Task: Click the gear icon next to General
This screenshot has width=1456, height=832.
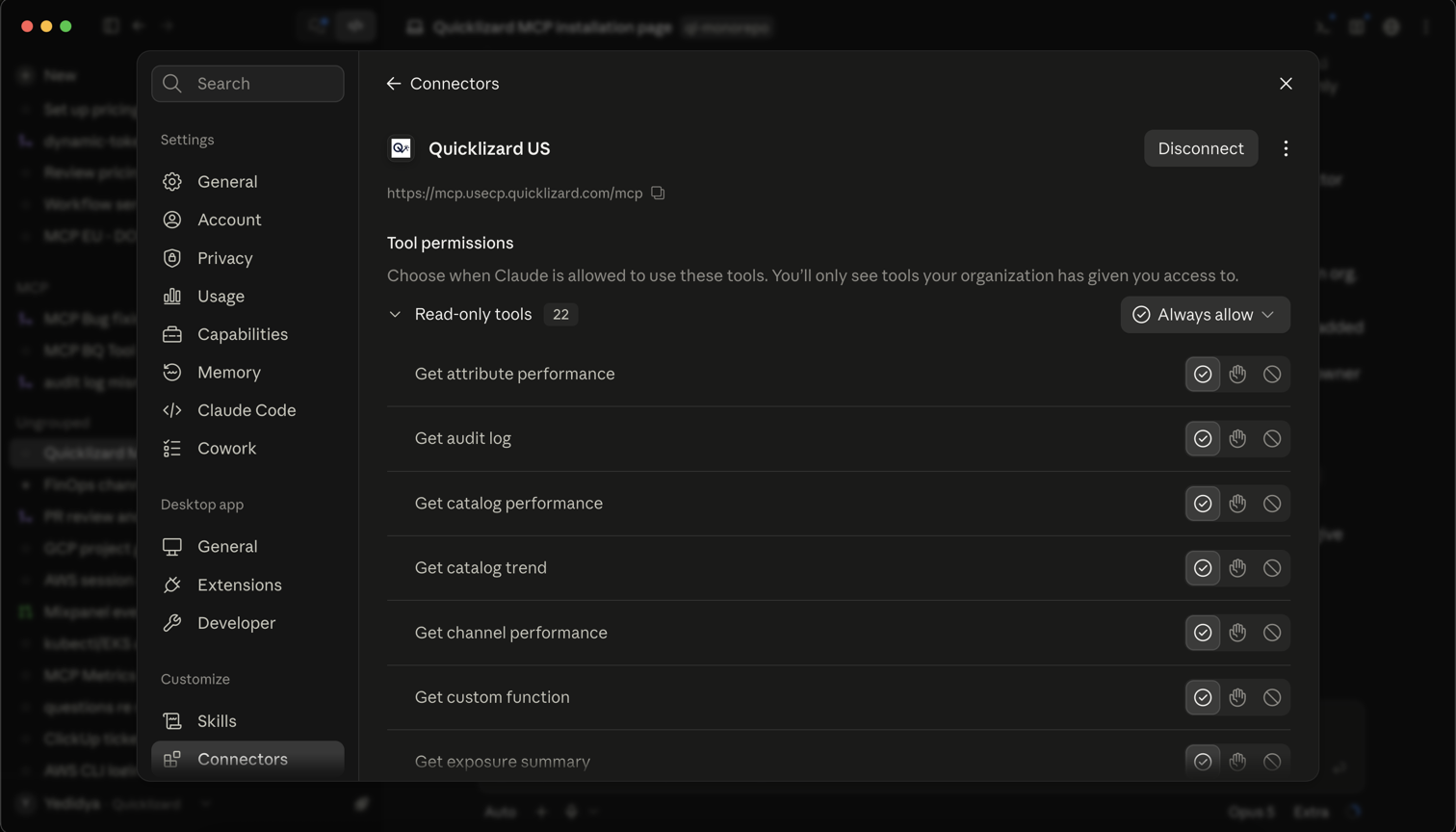Action: (172, 181)
